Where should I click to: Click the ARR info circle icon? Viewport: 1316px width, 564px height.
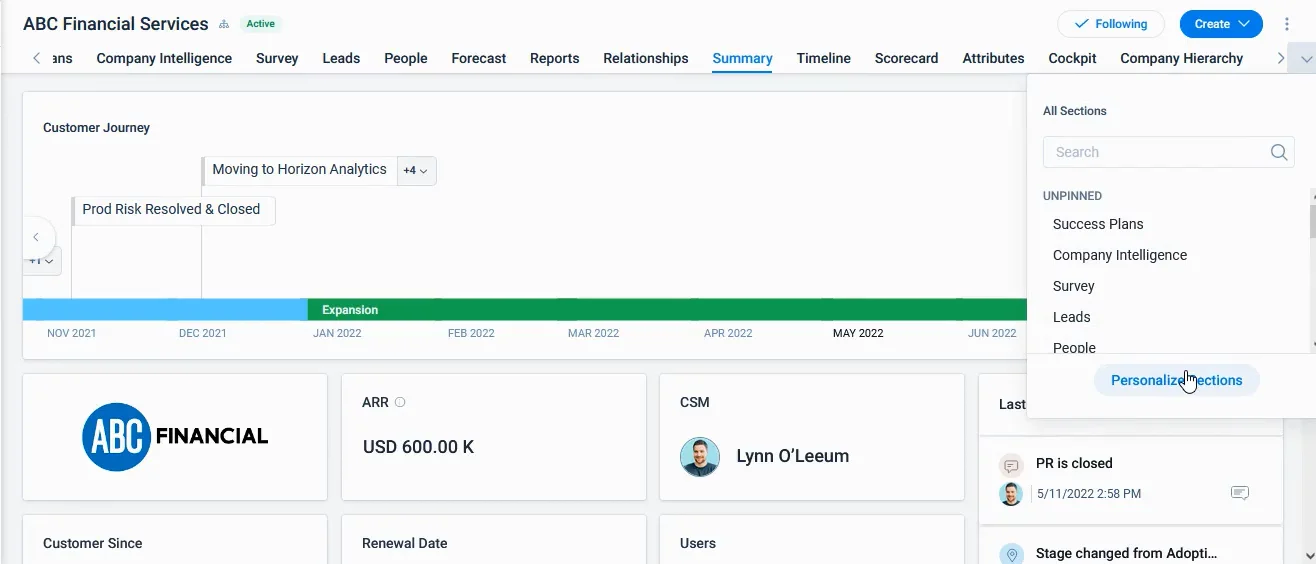tap(400, 402)
